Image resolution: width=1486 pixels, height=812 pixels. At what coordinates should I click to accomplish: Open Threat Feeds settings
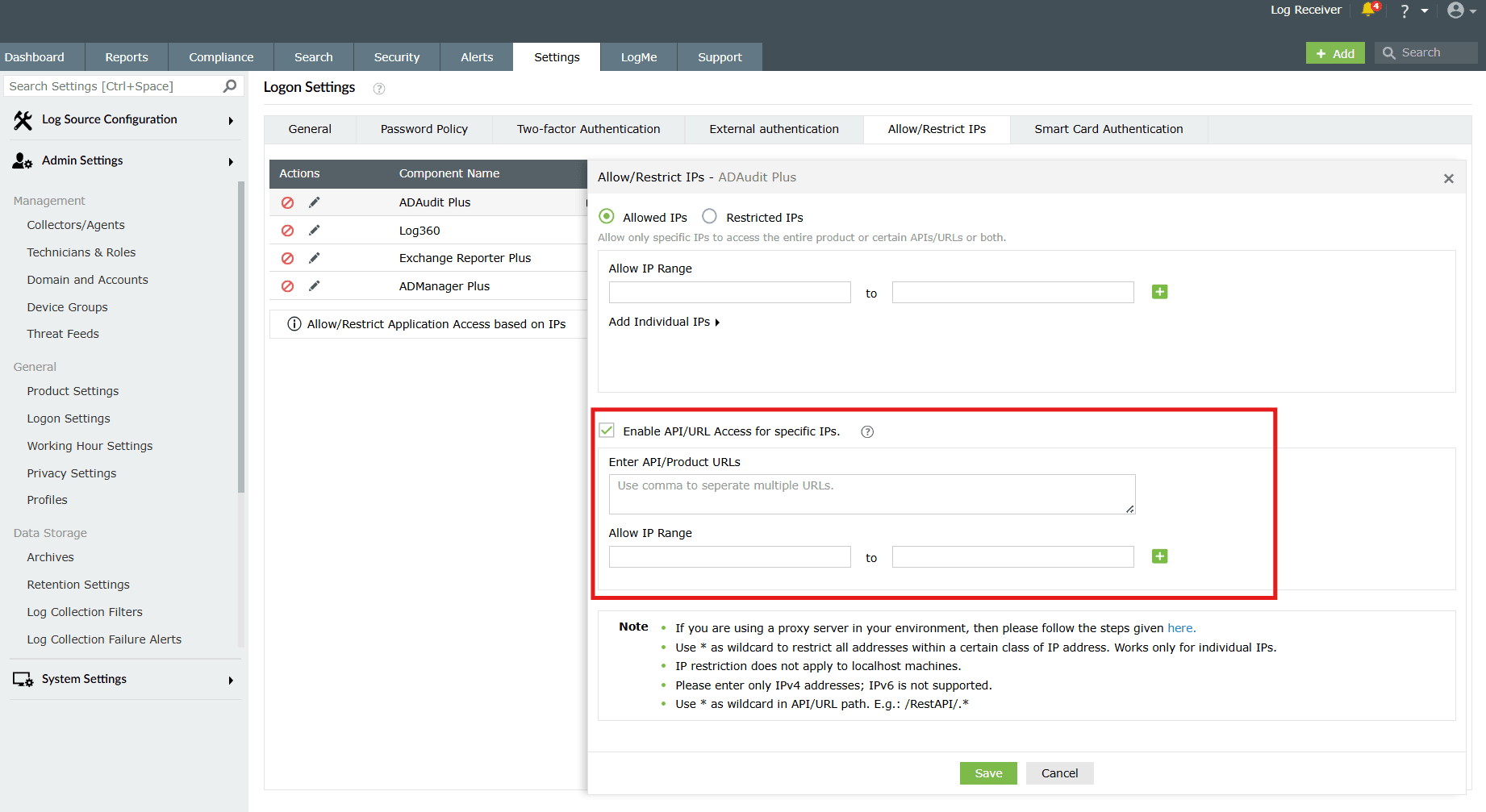tap(63, 334)
